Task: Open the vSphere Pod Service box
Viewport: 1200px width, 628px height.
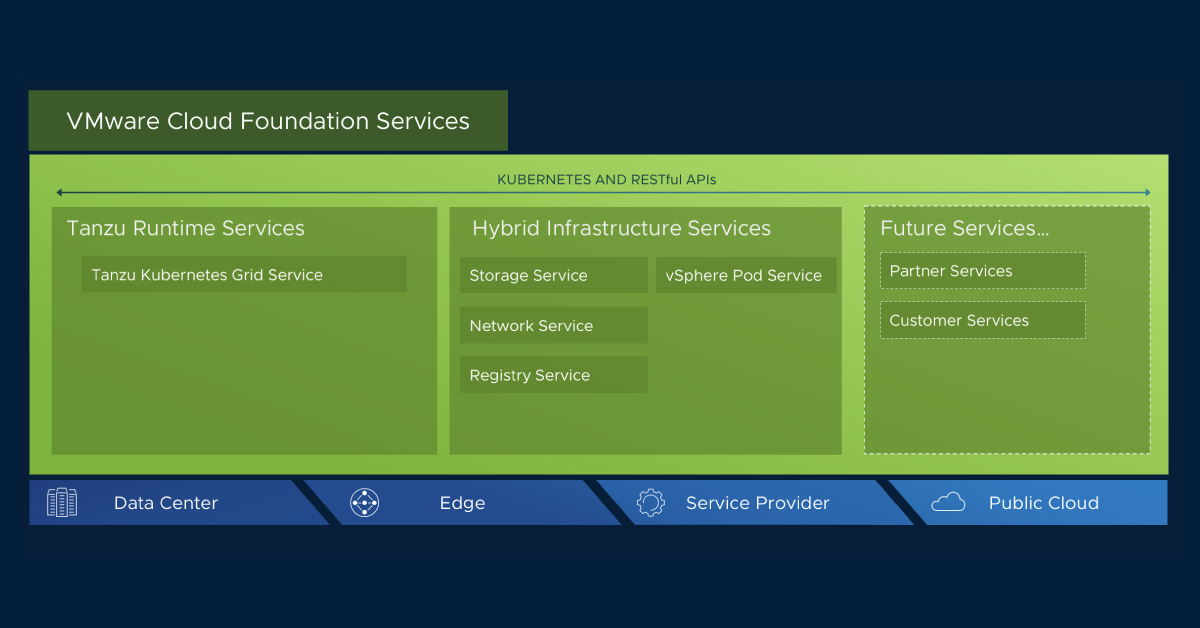Action: [746, 275]
